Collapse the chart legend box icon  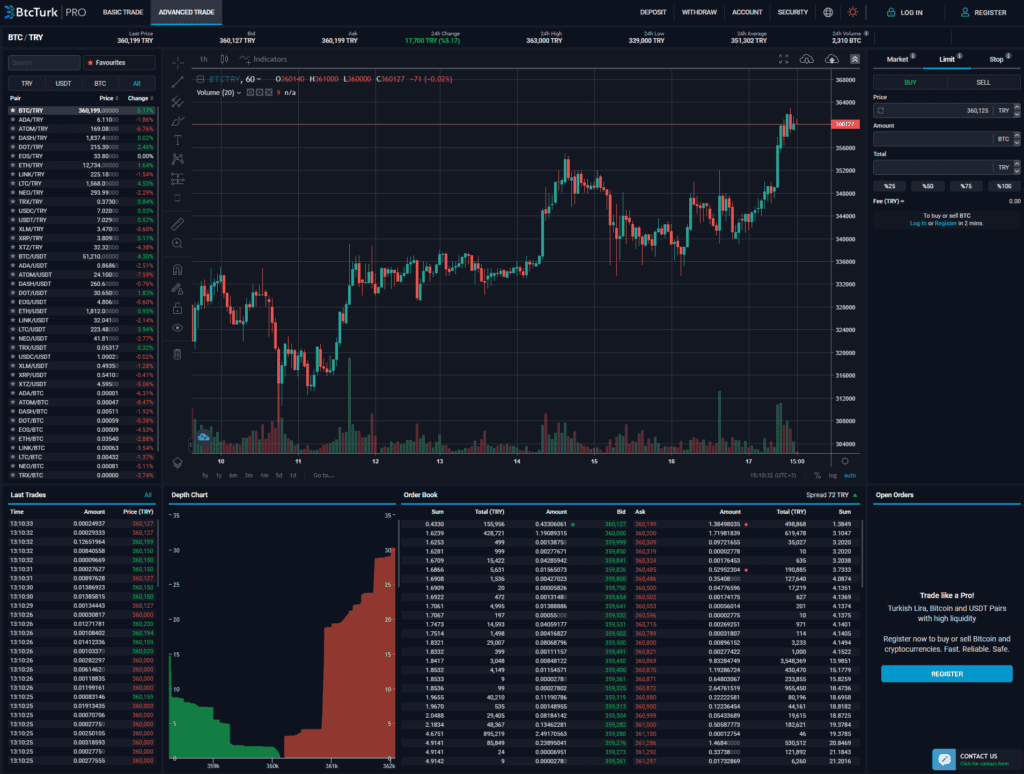[x=200, y=79]
